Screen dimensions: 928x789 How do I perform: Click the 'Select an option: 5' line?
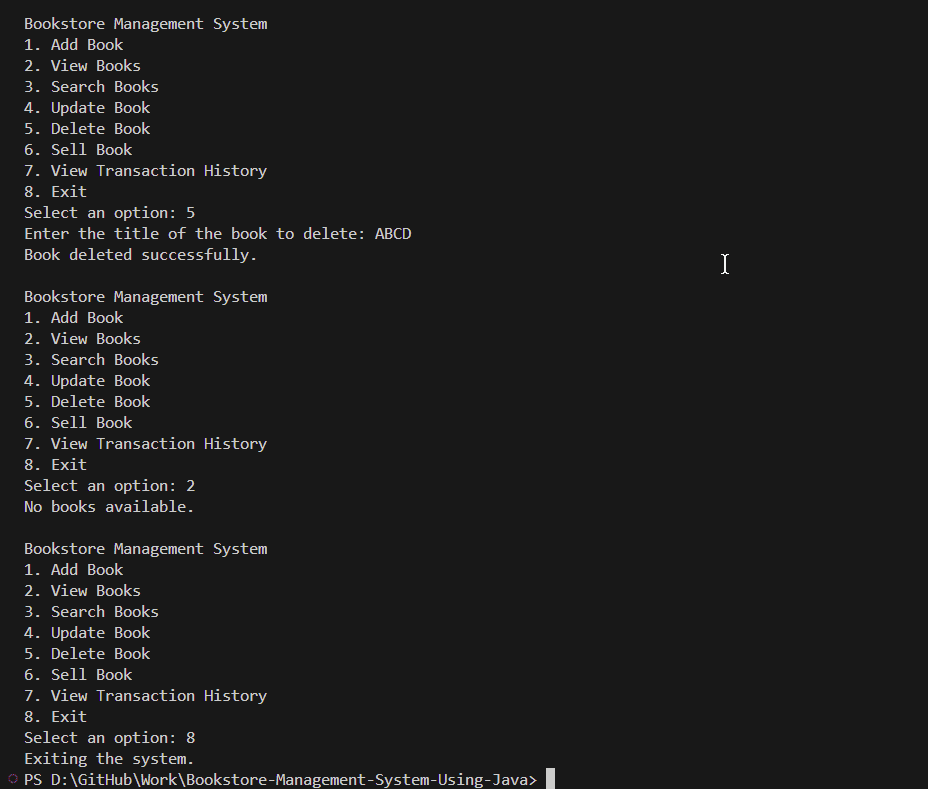point(109,213)
